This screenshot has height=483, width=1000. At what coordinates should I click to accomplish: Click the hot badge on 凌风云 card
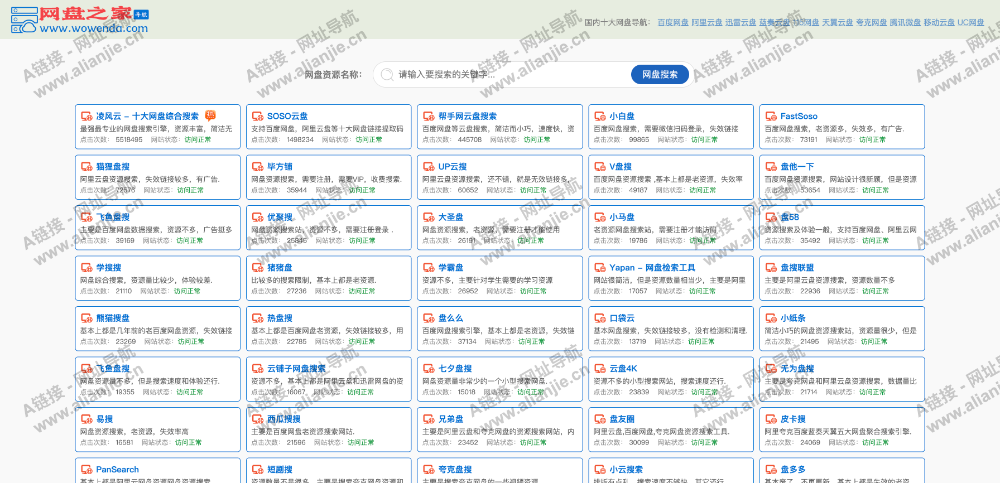[210, 115]
